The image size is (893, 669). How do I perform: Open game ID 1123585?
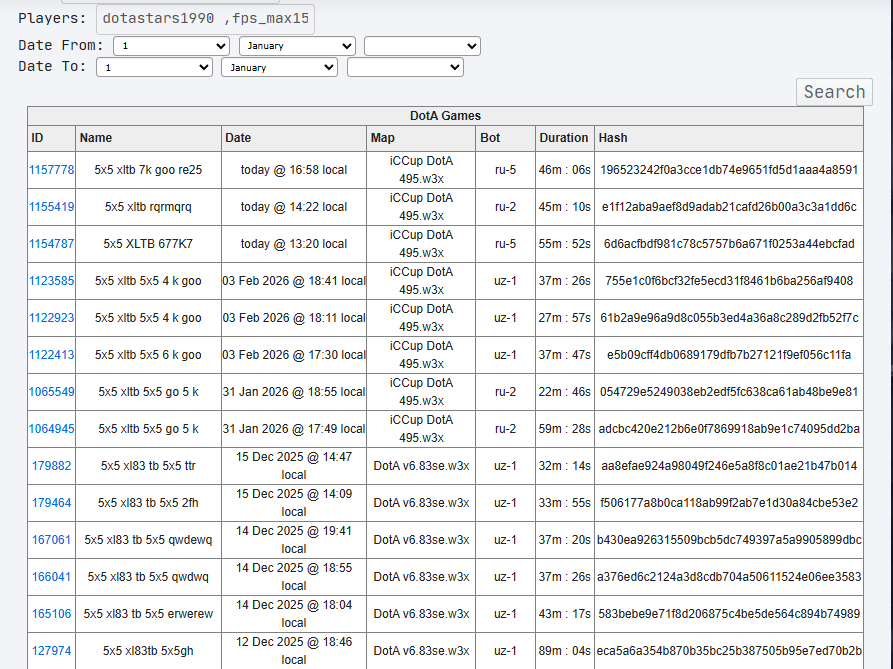[x=51, y=281]
